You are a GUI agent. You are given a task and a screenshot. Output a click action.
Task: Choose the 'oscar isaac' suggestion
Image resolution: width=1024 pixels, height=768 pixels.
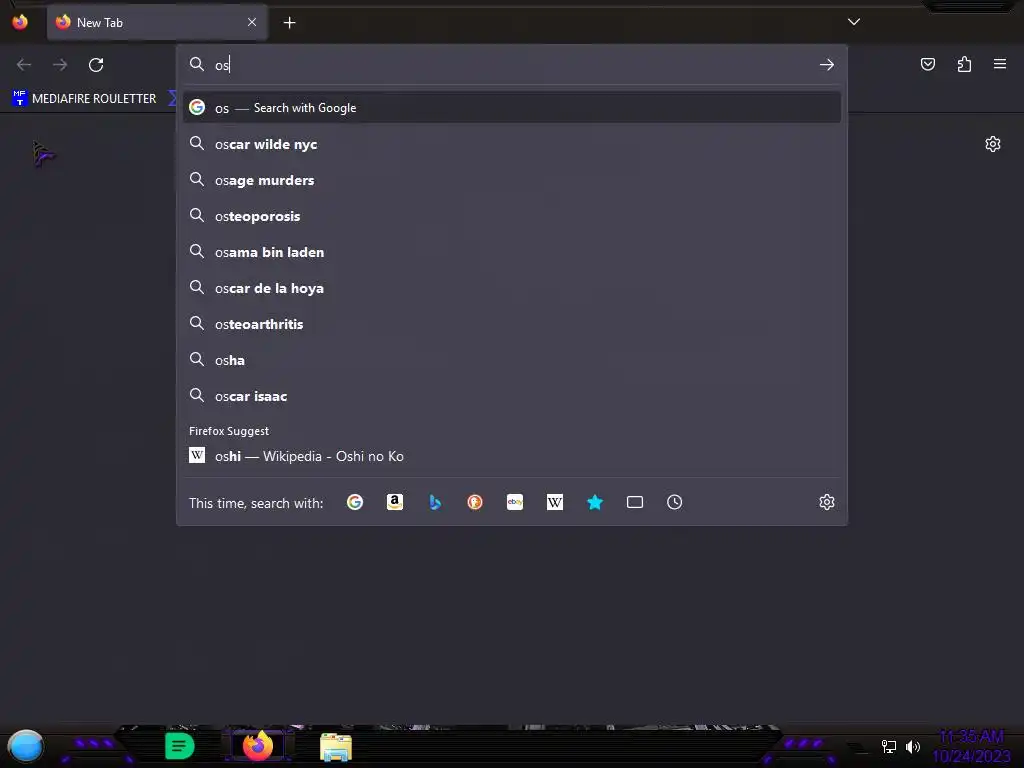512,396
